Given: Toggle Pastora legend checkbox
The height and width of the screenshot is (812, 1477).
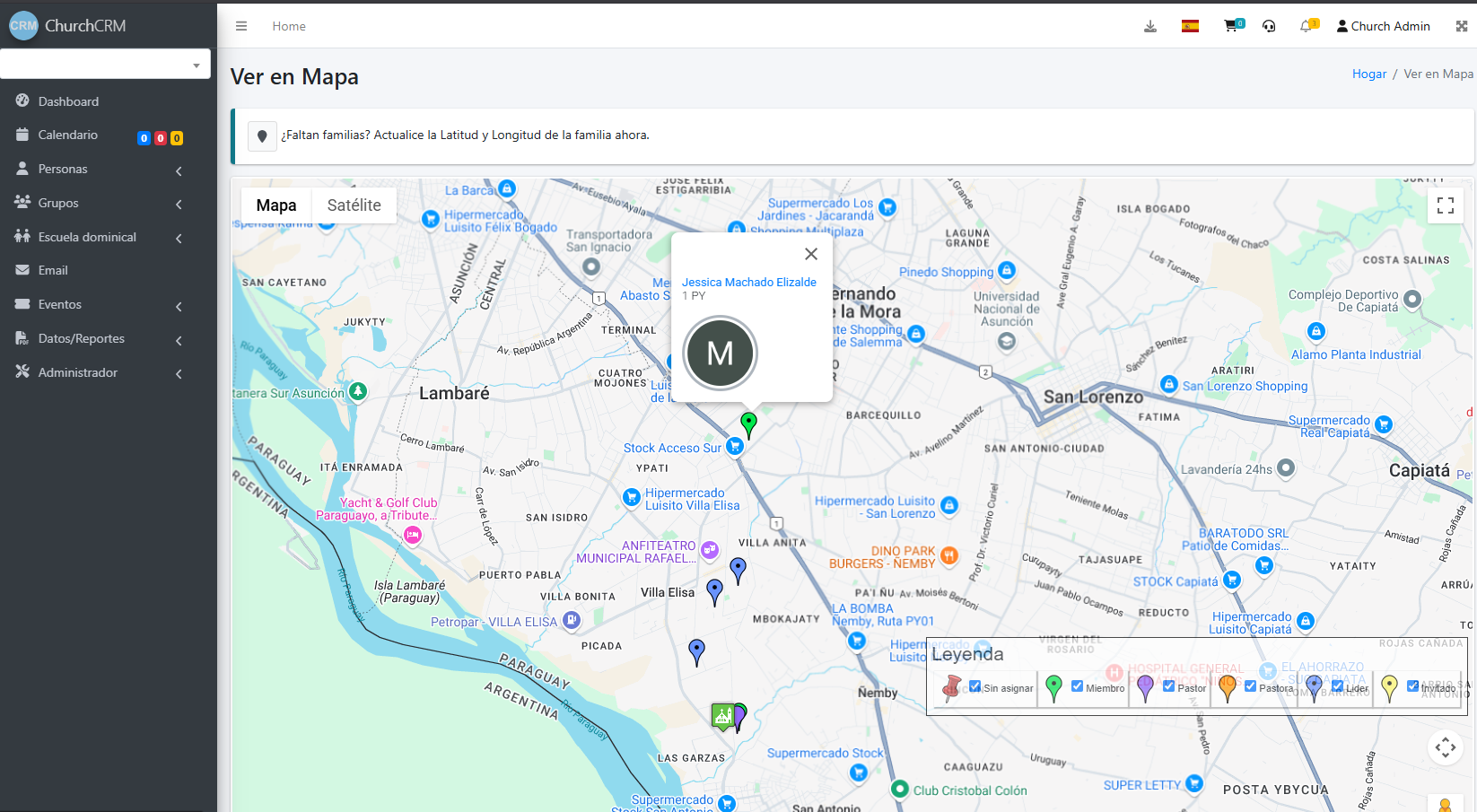Looking at the screenshot, I should pyautogui.click(x=1251, y=686).
